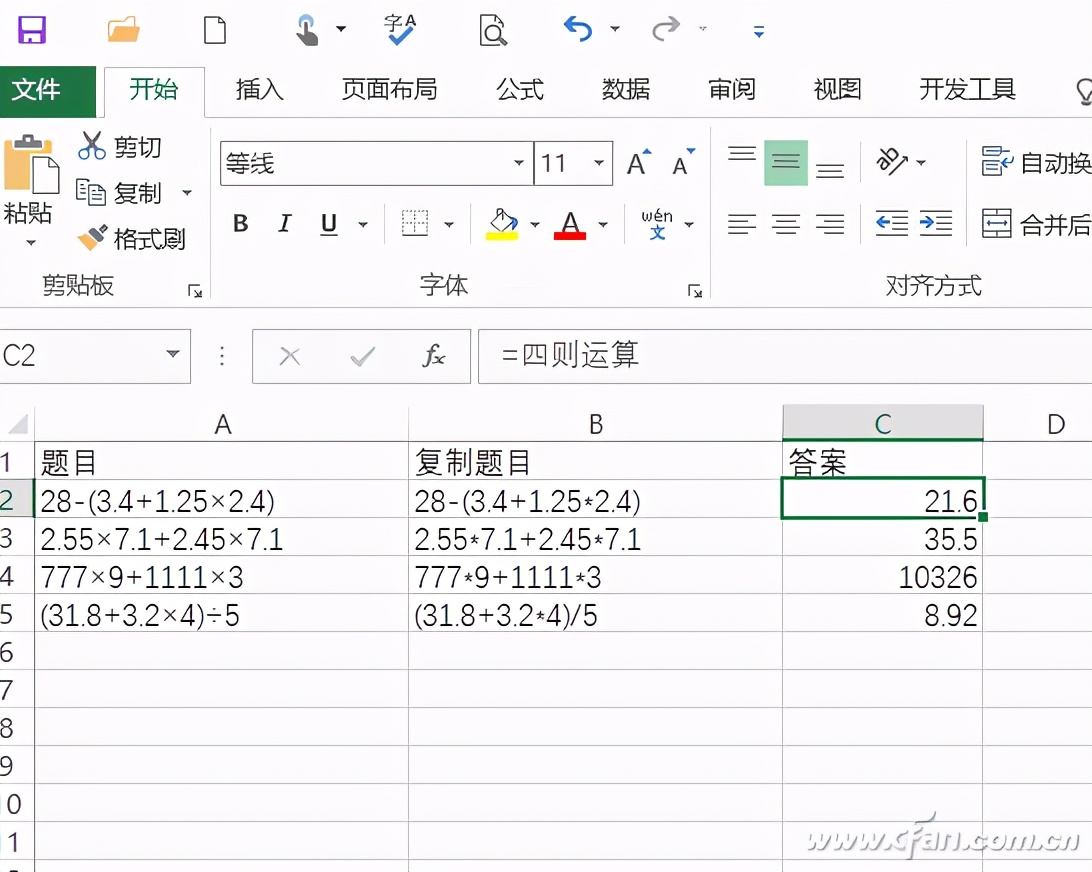Select column A header
This screenshot has height=872, width=1092.
(x=221, y=423)
